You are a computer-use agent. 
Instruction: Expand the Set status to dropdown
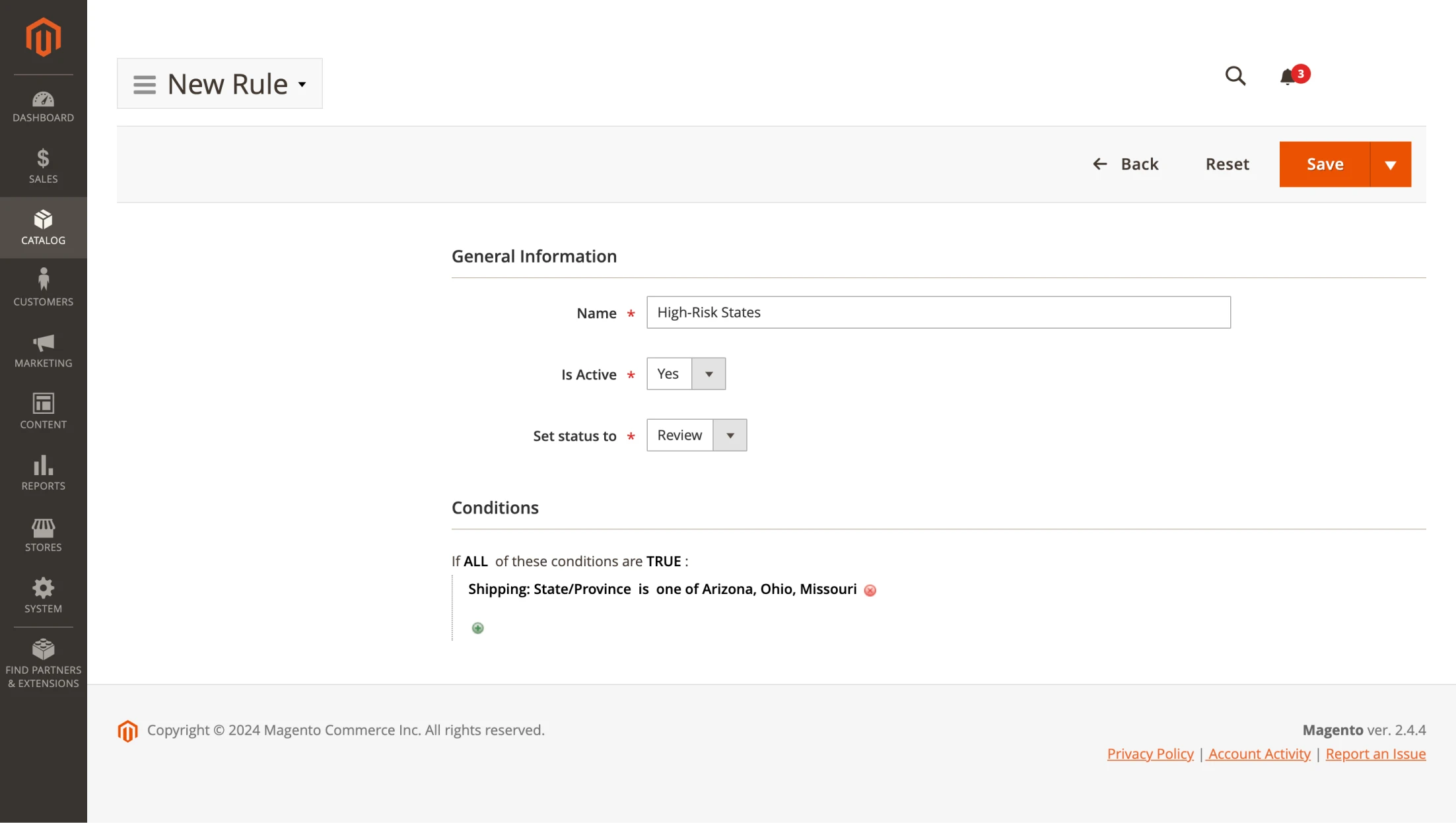(x=729, y=436)
